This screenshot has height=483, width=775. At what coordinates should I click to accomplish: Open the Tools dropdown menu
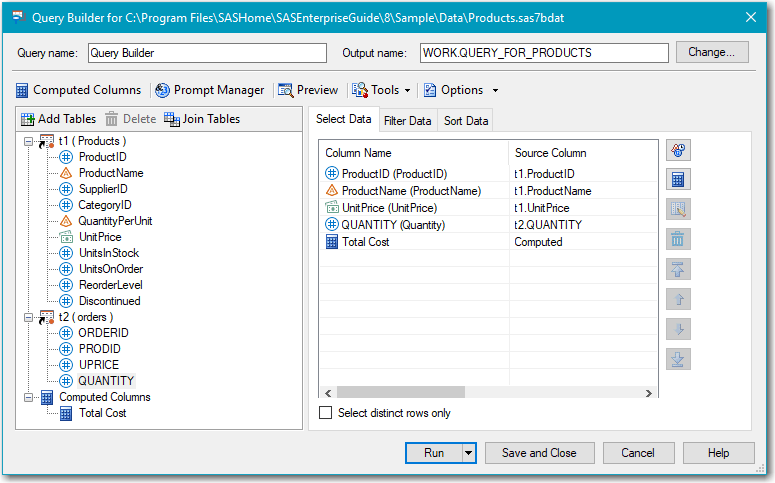(x=381, y=90)
